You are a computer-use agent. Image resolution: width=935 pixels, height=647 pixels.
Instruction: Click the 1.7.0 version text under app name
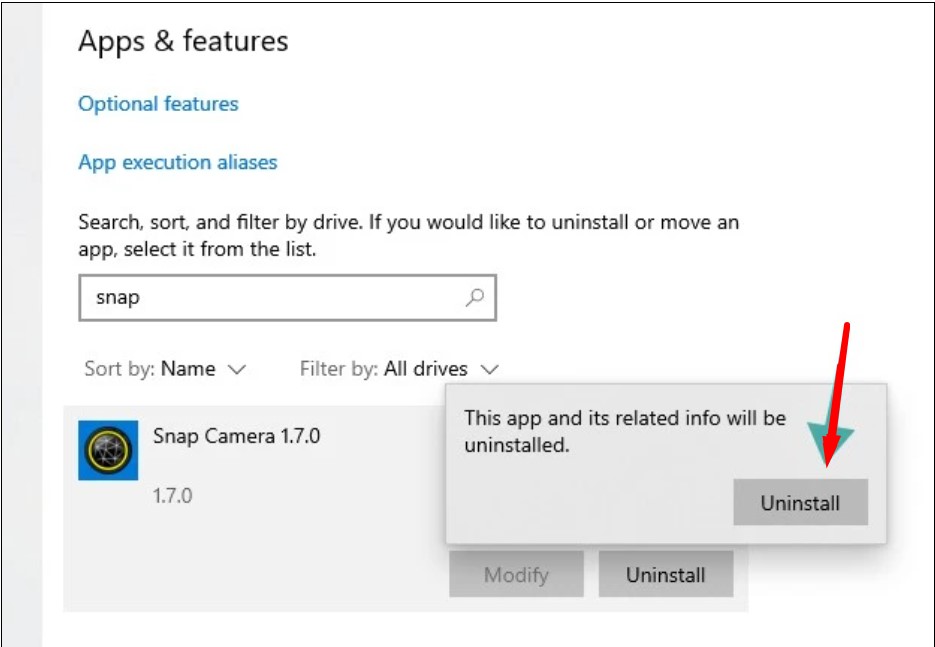[x=172, y=495]
